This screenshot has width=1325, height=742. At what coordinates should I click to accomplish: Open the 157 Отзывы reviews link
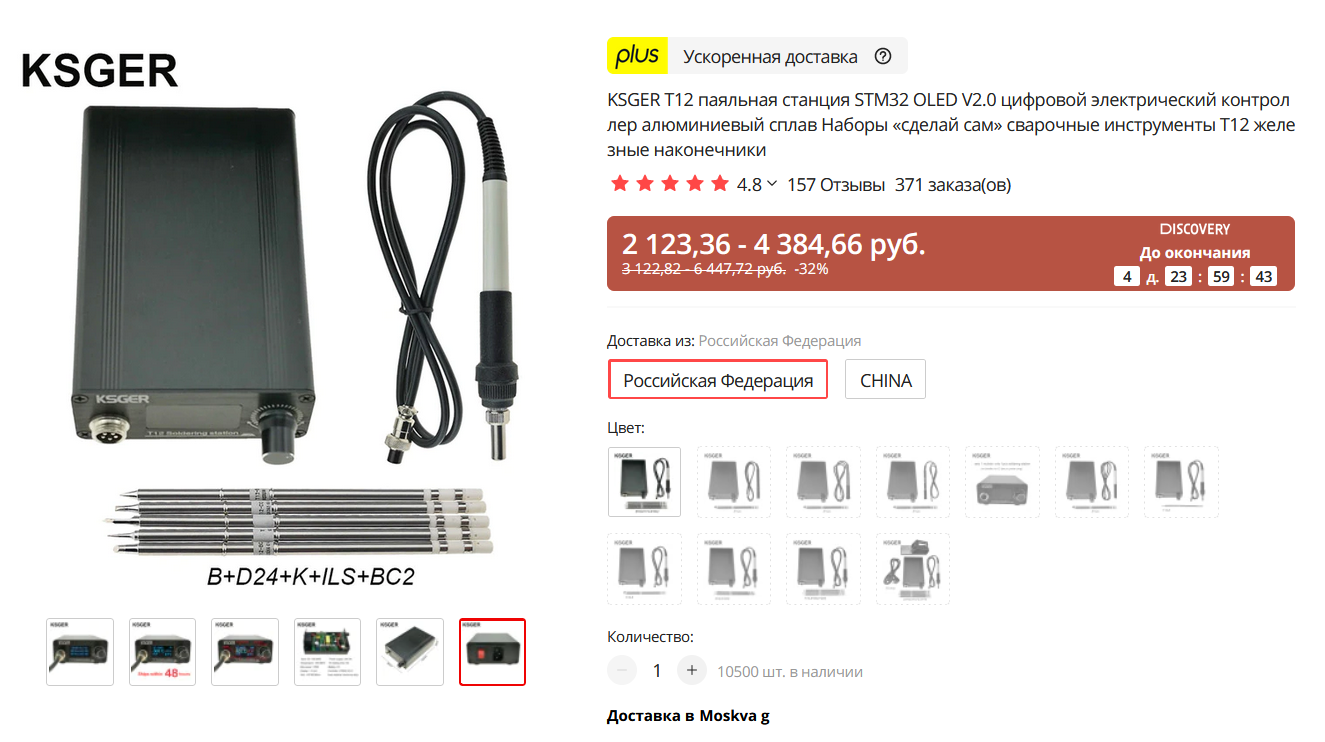click(x=836, y=185)
